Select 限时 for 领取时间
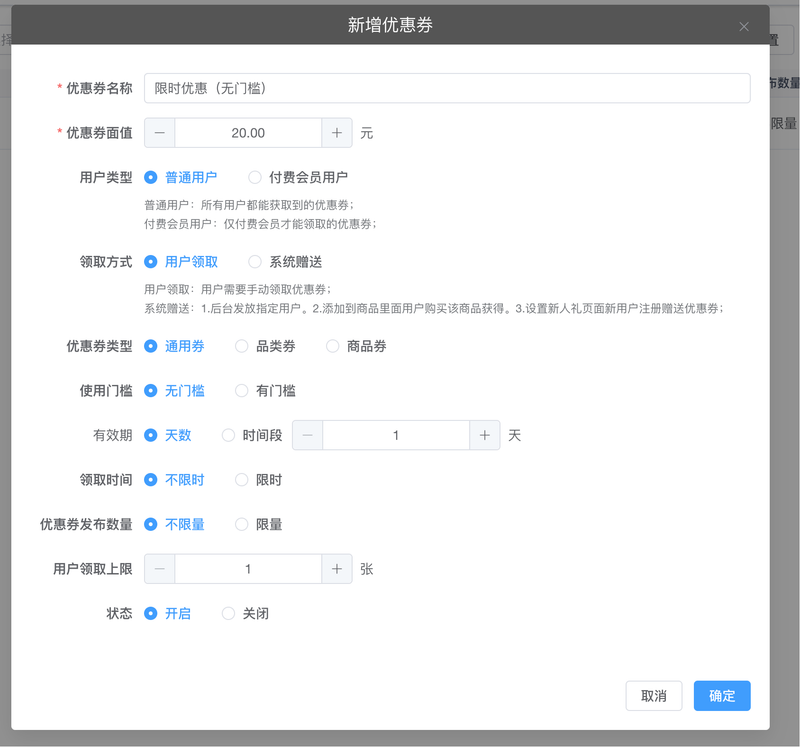800x747 pixels. point(259,480)
